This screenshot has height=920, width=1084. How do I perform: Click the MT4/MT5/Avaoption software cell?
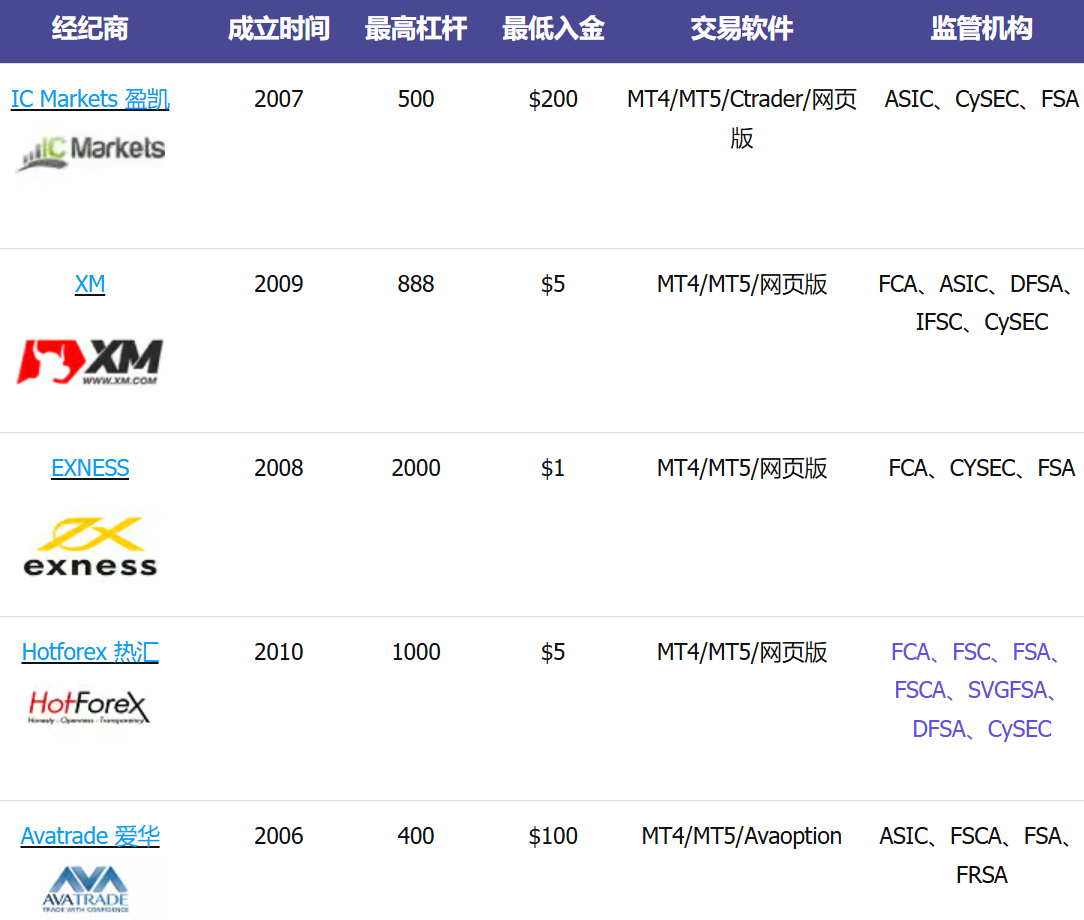(x=742, y=836)
